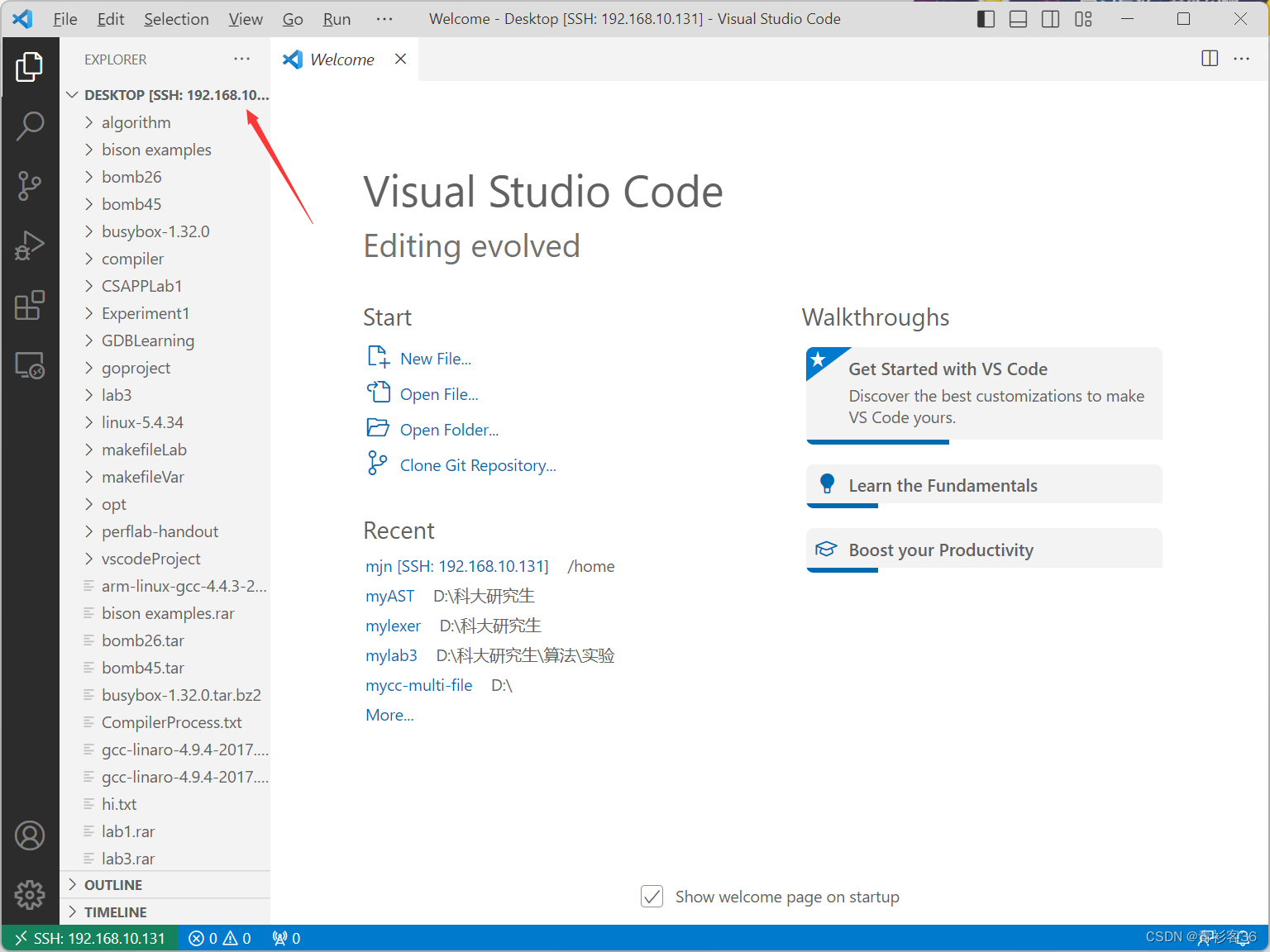Image resolution: width=1270 pixels, height=952 pixels.
Task: Expand the TIMELINE section
Action: click(165, 912)
